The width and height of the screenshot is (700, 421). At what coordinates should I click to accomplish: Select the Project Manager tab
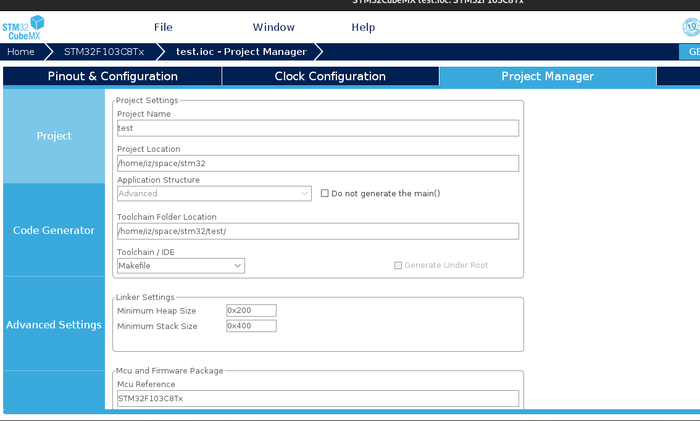point(547,76)
